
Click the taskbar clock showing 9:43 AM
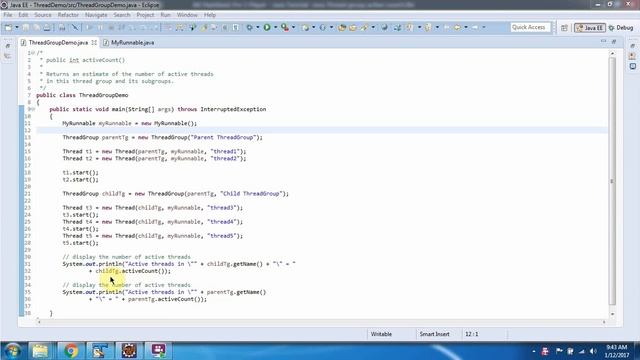coord(617,351)
